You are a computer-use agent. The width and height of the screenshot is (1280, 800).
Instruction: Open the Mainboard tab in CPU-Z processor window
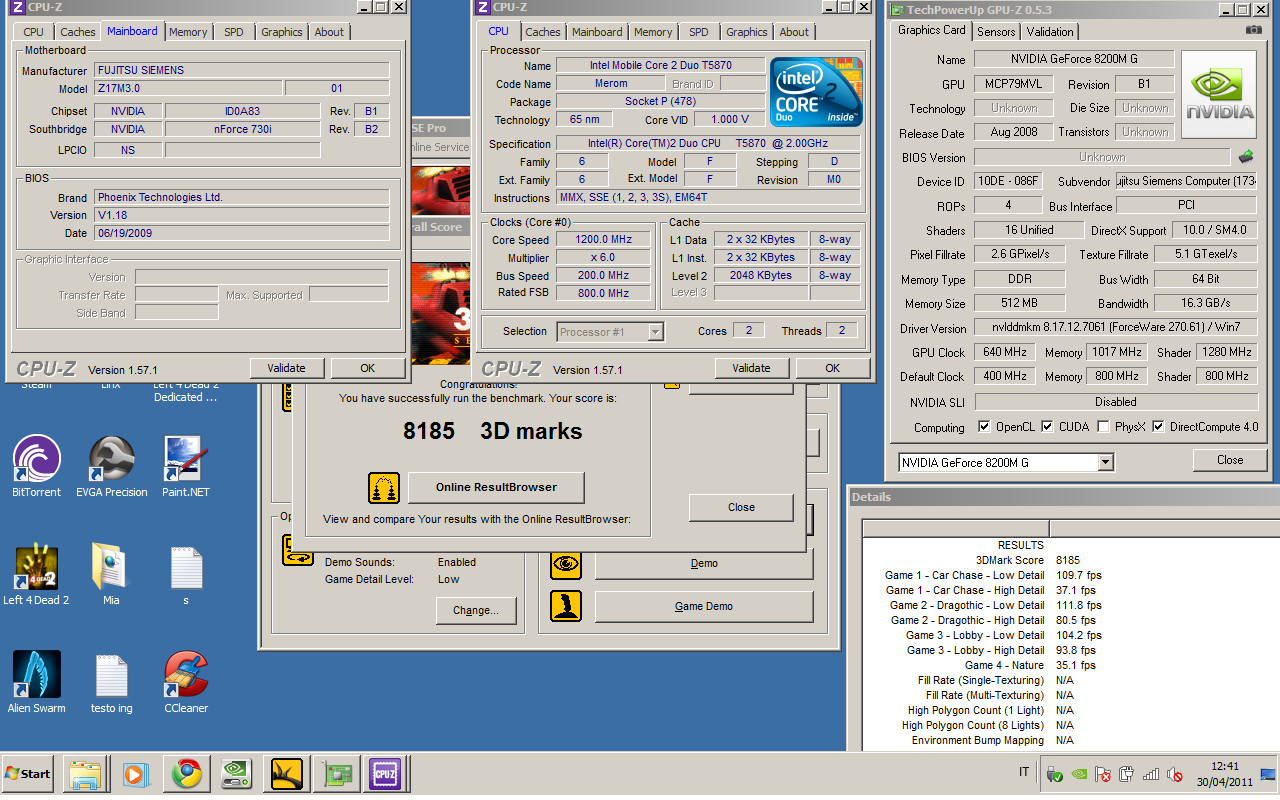(597, 32)
